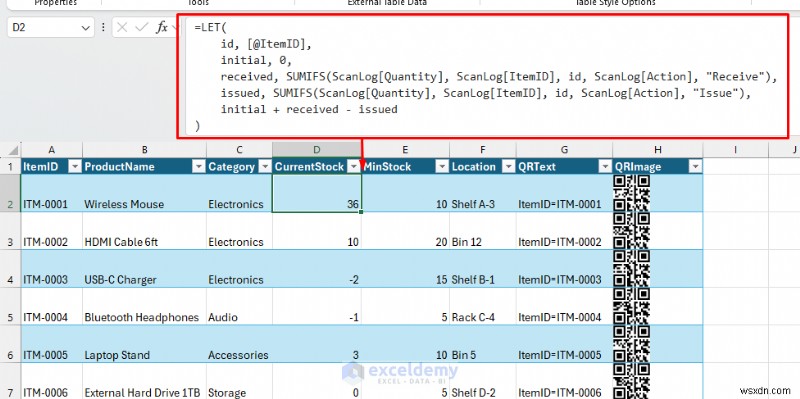The width and height of the screenshot is (800, 399).
Task: Click the cell ItemID=ITM-0001
Action: [564, 193]
